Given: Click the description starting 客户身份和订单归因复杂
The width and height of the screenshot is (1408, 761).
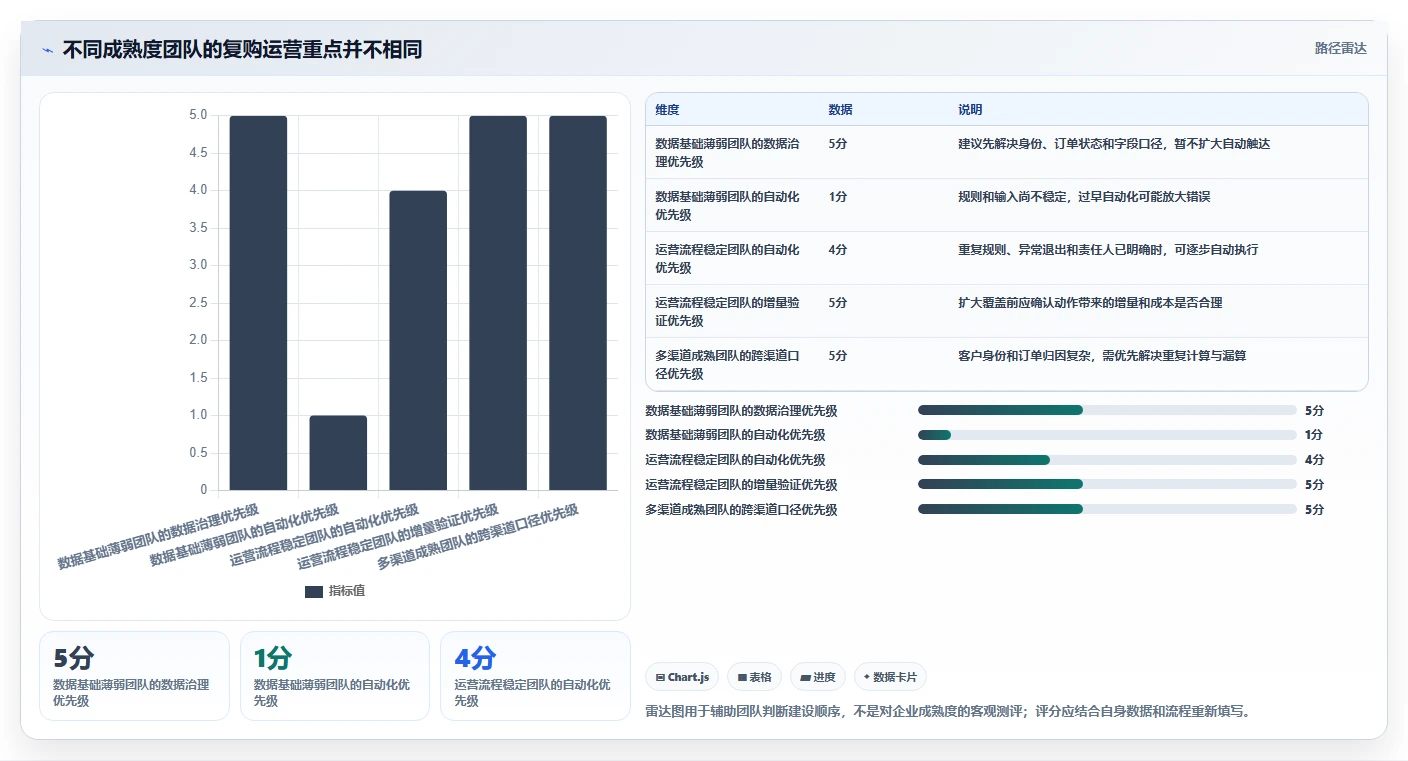Looking at the screenshot, I should point(1102,356).
